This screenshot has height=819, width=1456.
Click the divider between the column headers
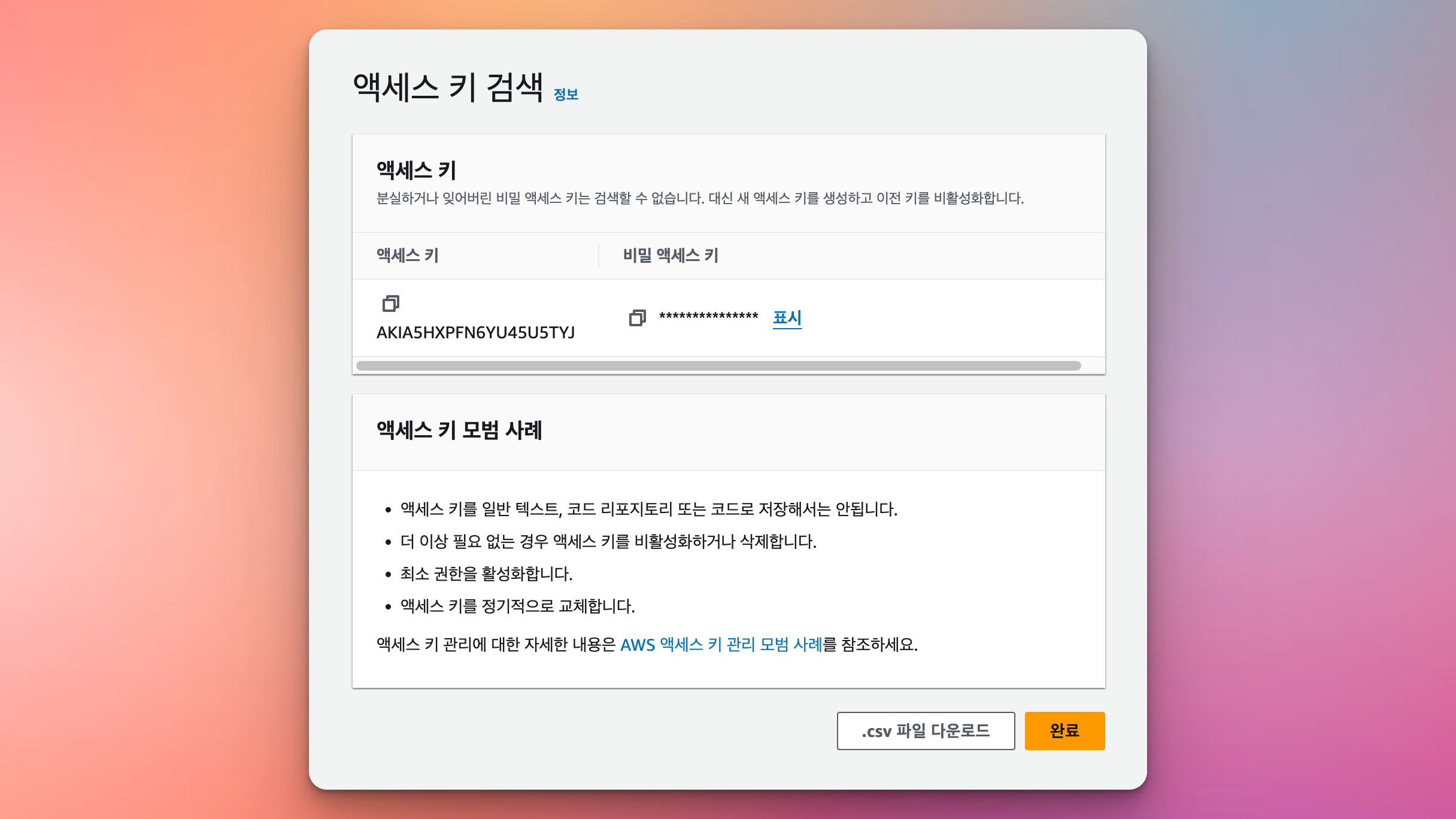click(599, 256)
